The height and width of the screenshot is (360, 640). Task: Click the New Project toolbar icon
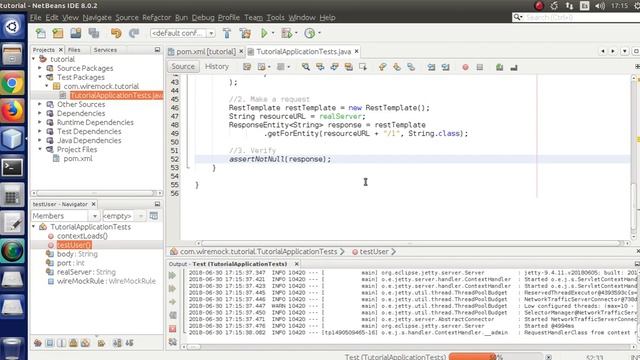(x=58, y=33)
